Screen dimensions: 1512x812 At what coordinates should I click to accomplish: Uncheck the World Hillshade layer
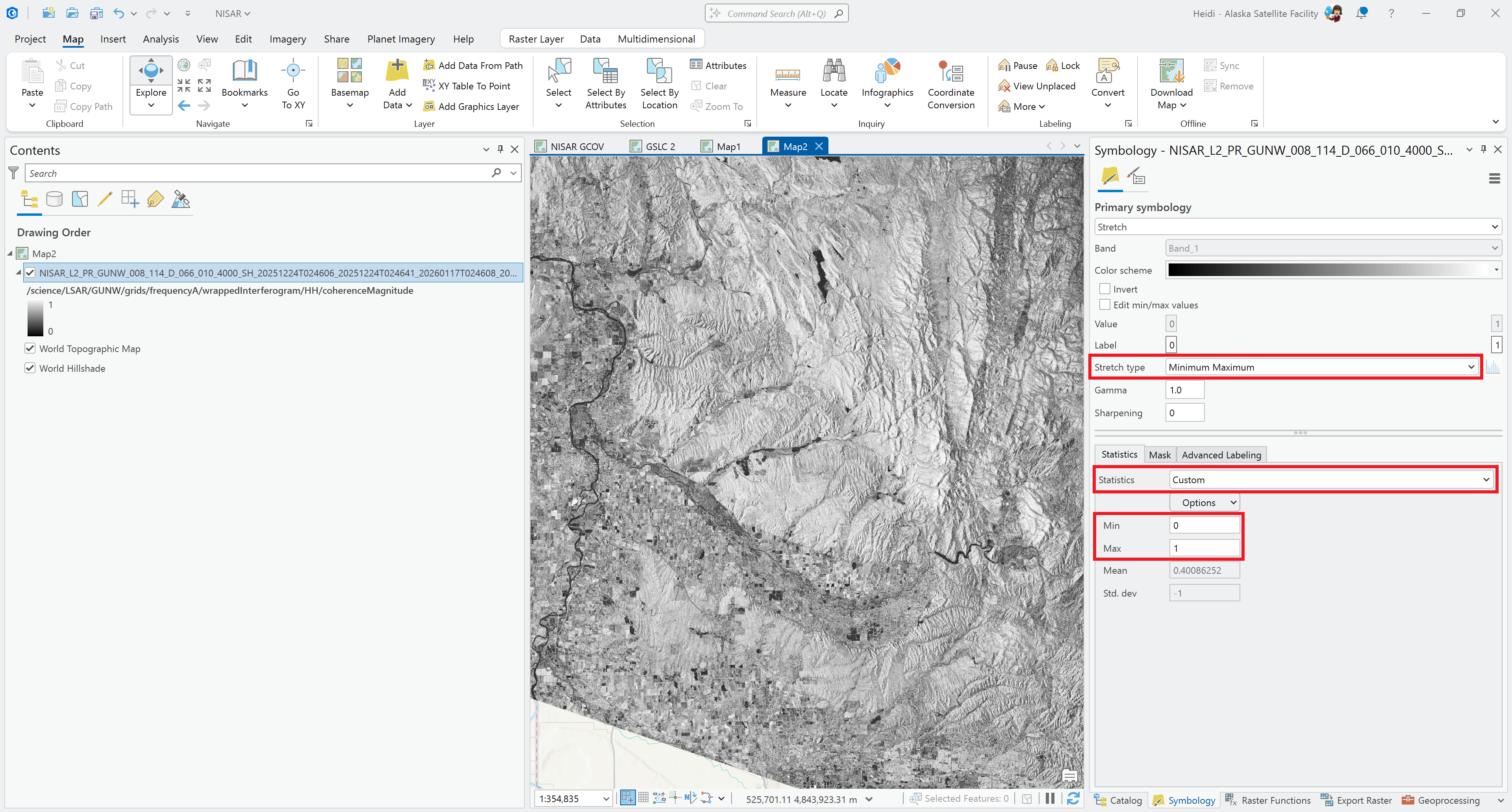pos(30,368)
